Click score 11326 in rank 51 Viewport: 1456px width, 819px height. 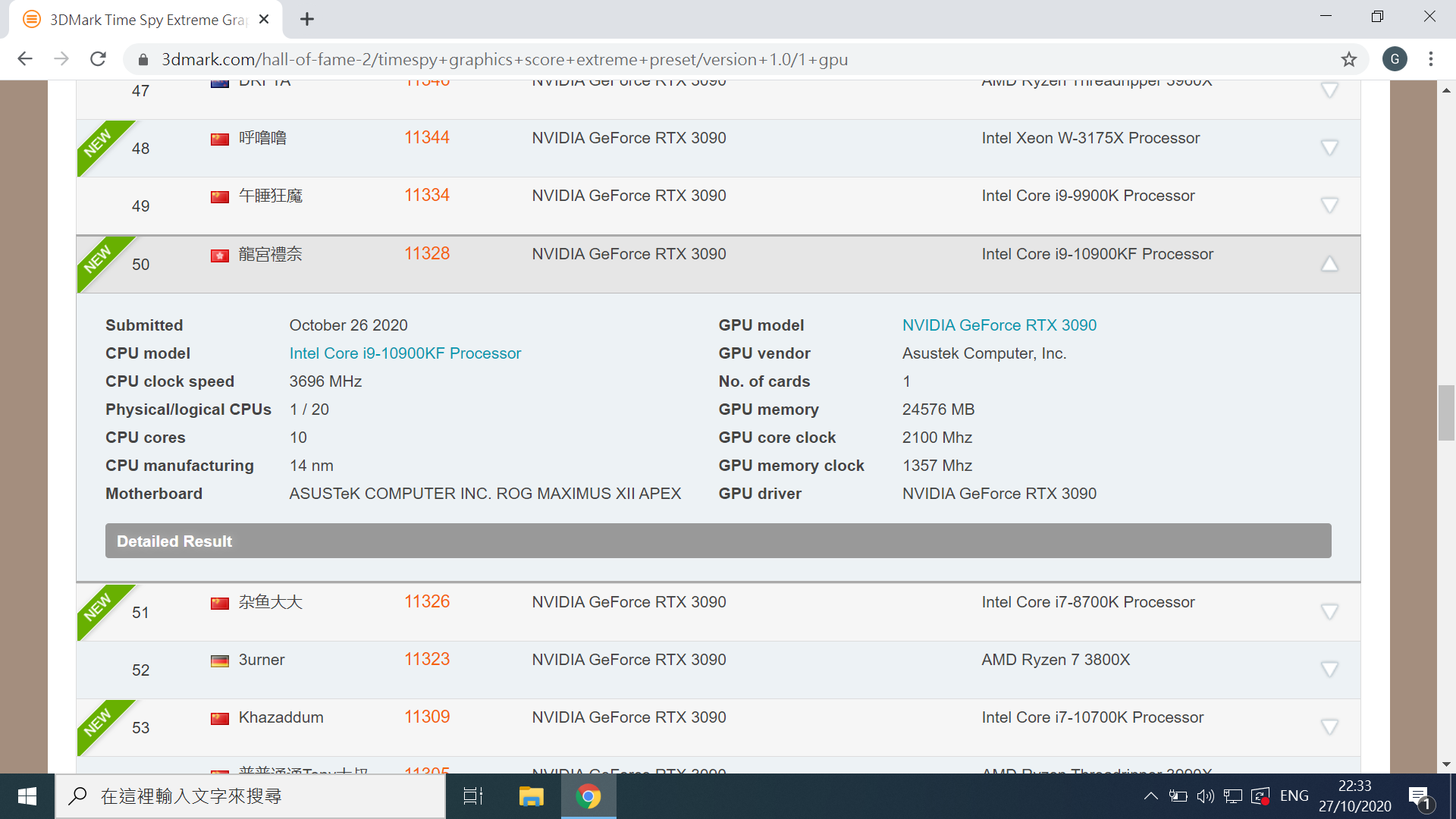coord(427,601)
